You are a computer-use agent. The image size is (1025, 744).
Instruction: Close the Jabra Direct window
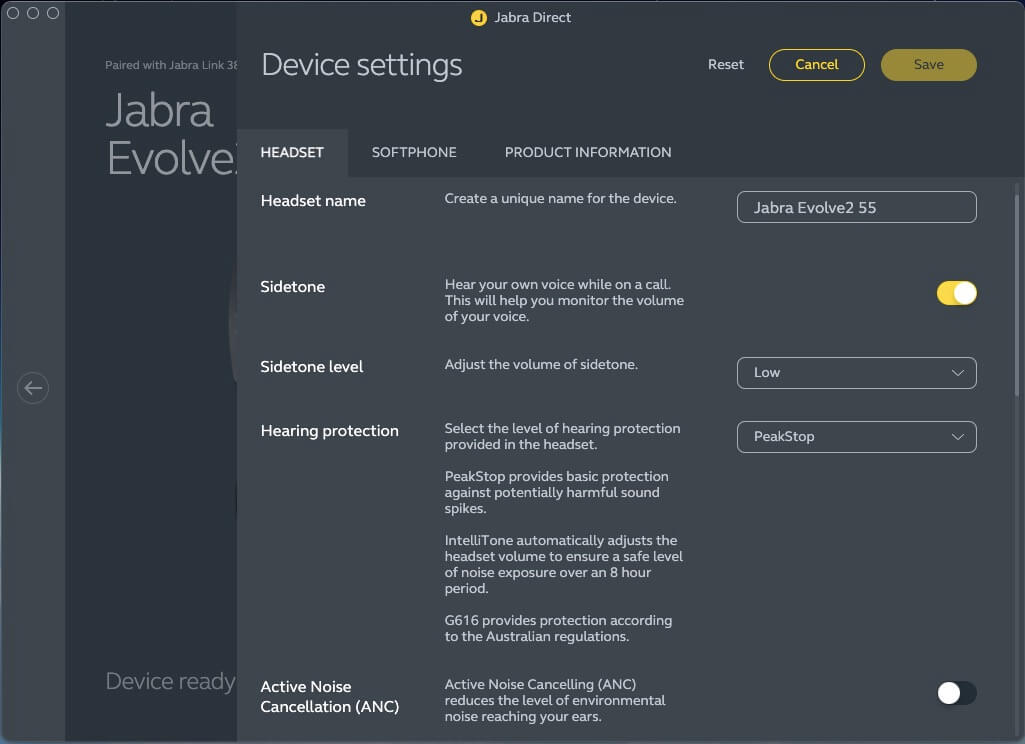coord(14,13)
